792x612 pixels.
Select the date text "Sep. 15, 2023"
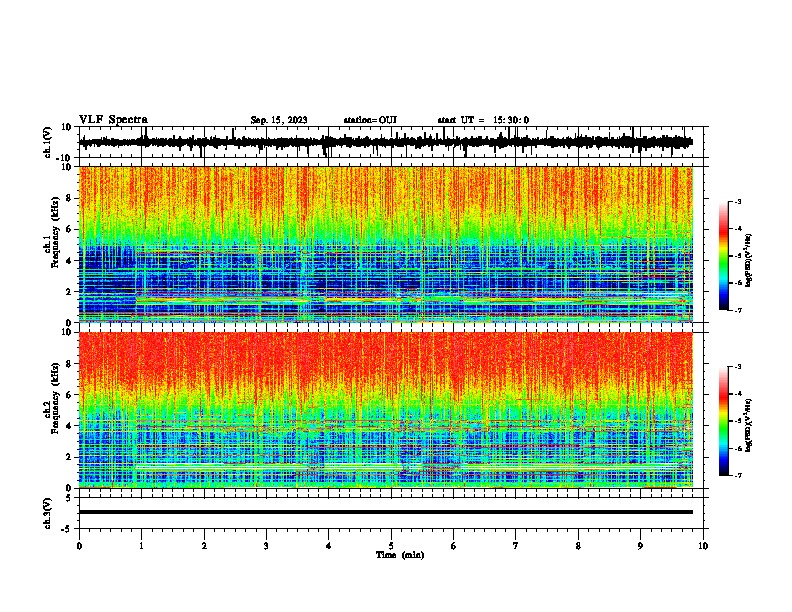tap(279, 120)
